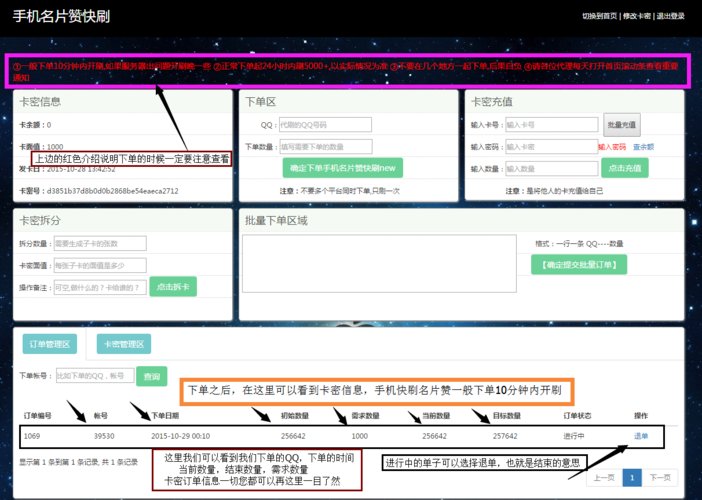The height and width of the screenshot is (500, 702).
Task: Click the 拆分数量 input field
Action: [100, 244]
